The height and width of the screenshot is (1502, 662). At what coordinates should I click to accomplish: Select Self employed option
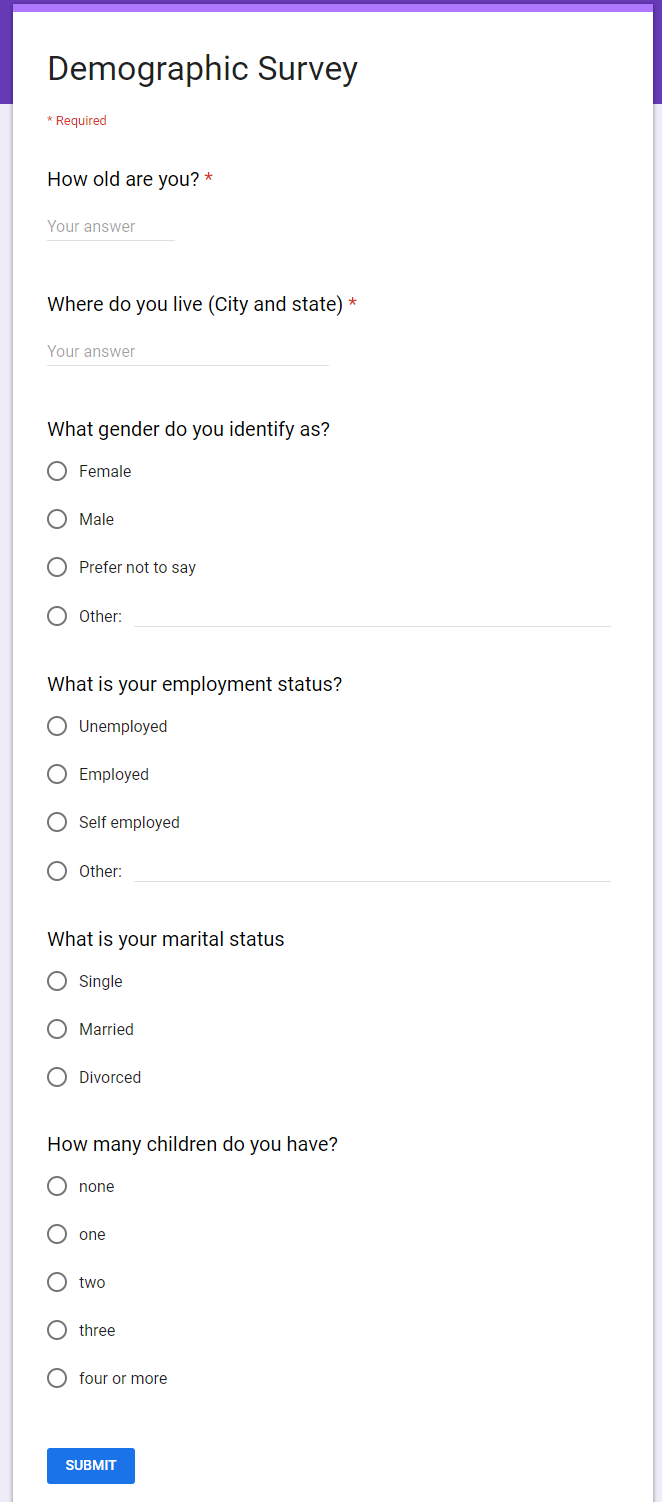[57, 822]
